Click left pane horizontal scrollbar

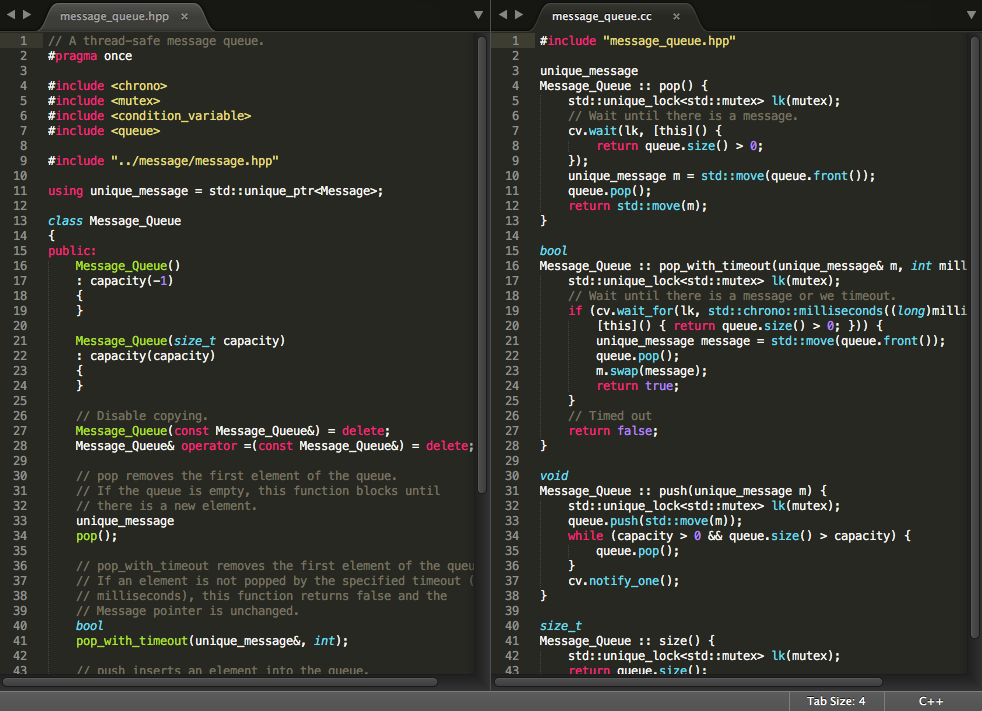click(x=220, y=682)
